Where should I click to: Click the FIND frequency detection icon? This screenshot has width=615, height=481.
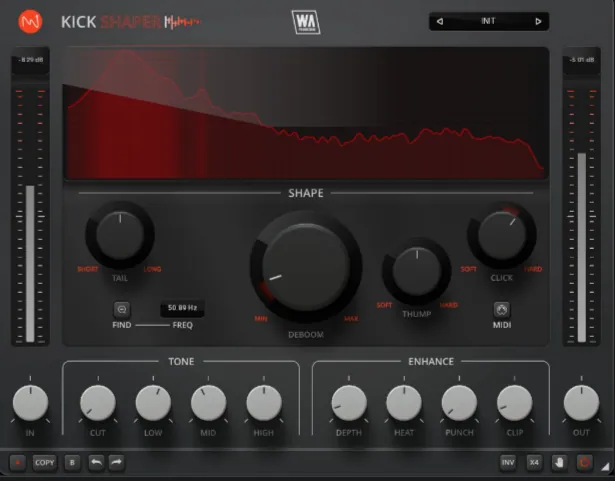click(x=122, y=310)
